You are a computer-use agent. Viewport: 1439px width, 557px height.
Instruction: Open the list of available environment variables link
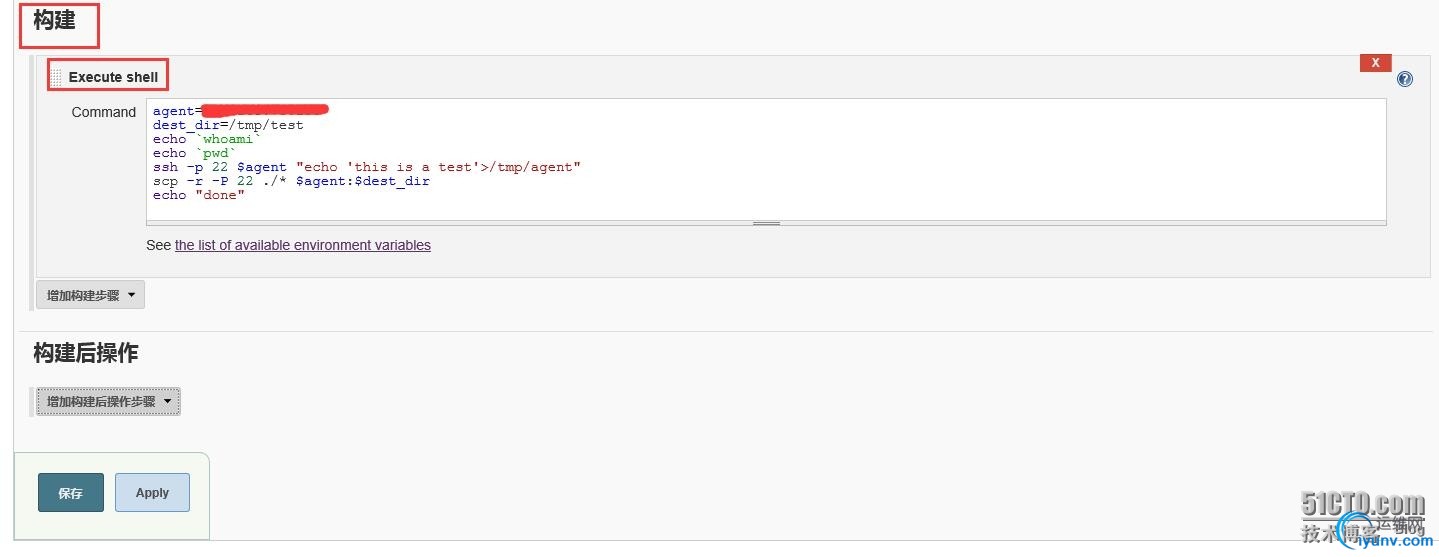tap(302, 245)
